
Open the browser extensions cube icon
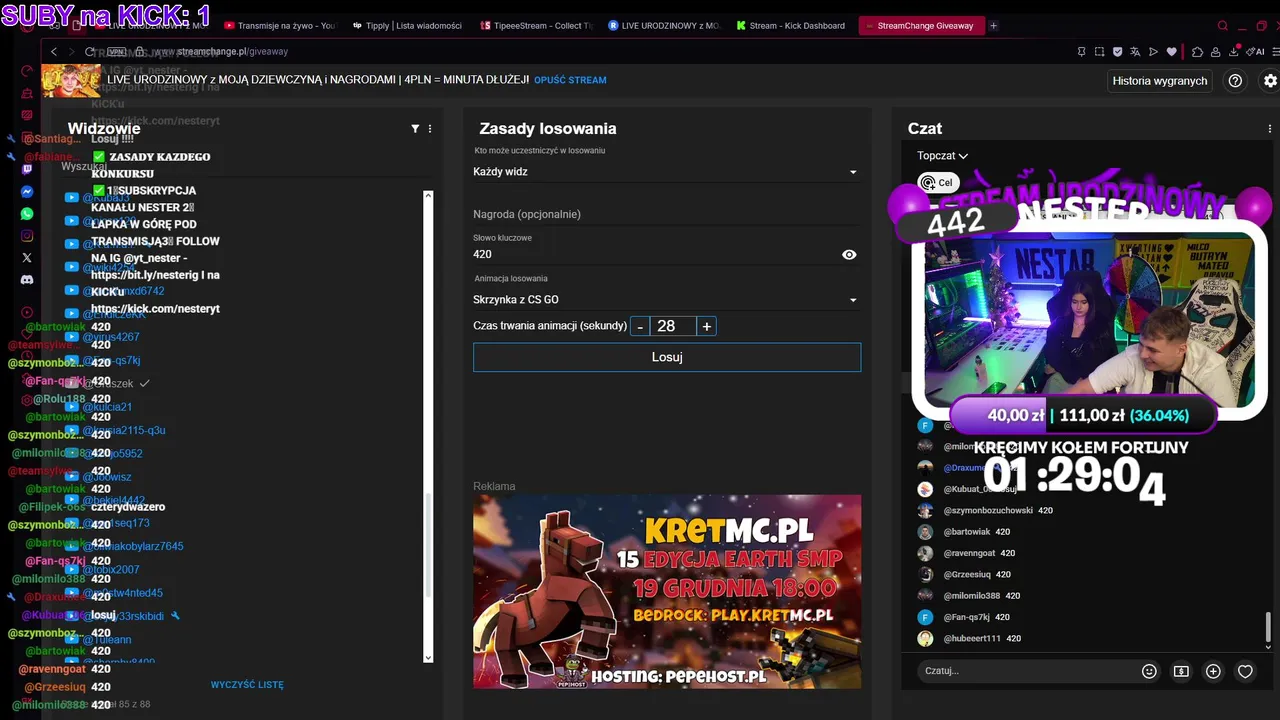click(x=1198, y=51)
